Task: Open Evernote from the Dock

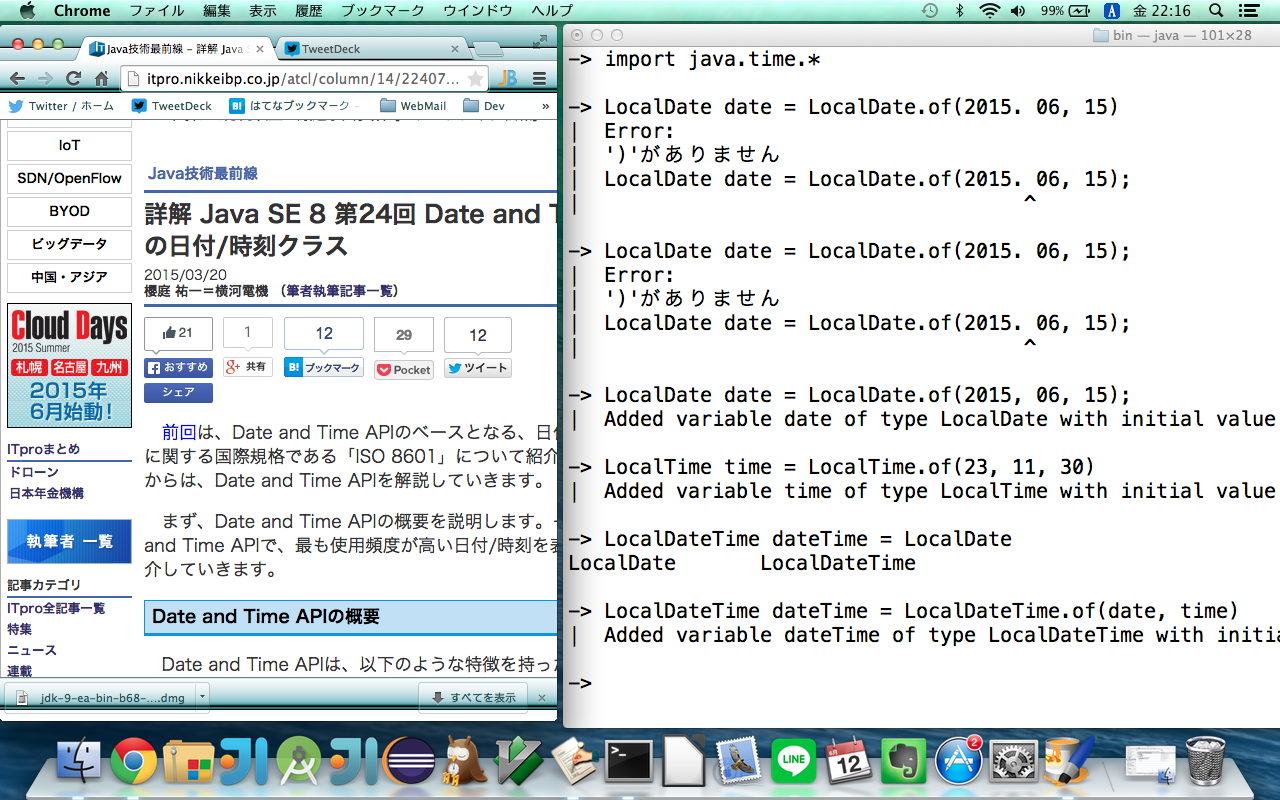Action: 905,763
